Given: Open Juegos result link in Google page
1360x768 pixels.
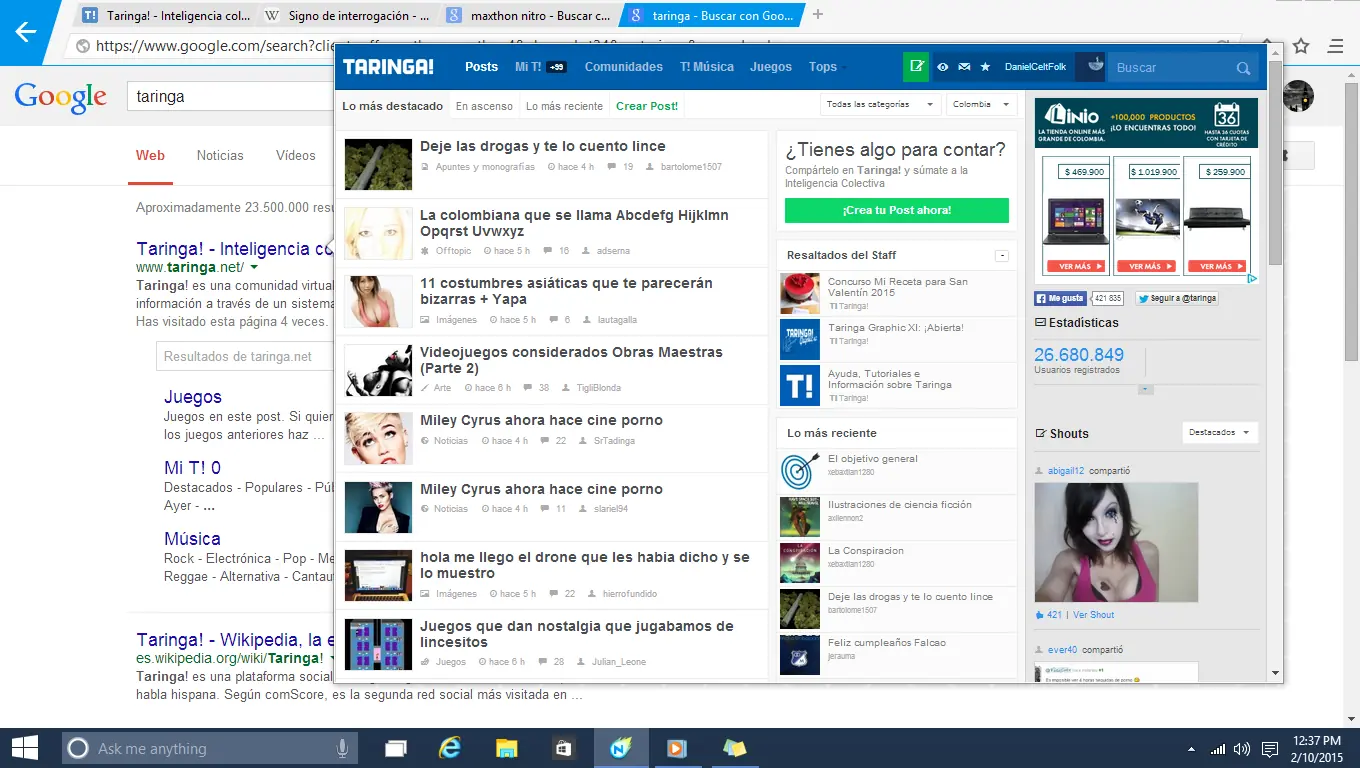Looking at the screenshot, I should pyautogui.click(x=193, y=397).
